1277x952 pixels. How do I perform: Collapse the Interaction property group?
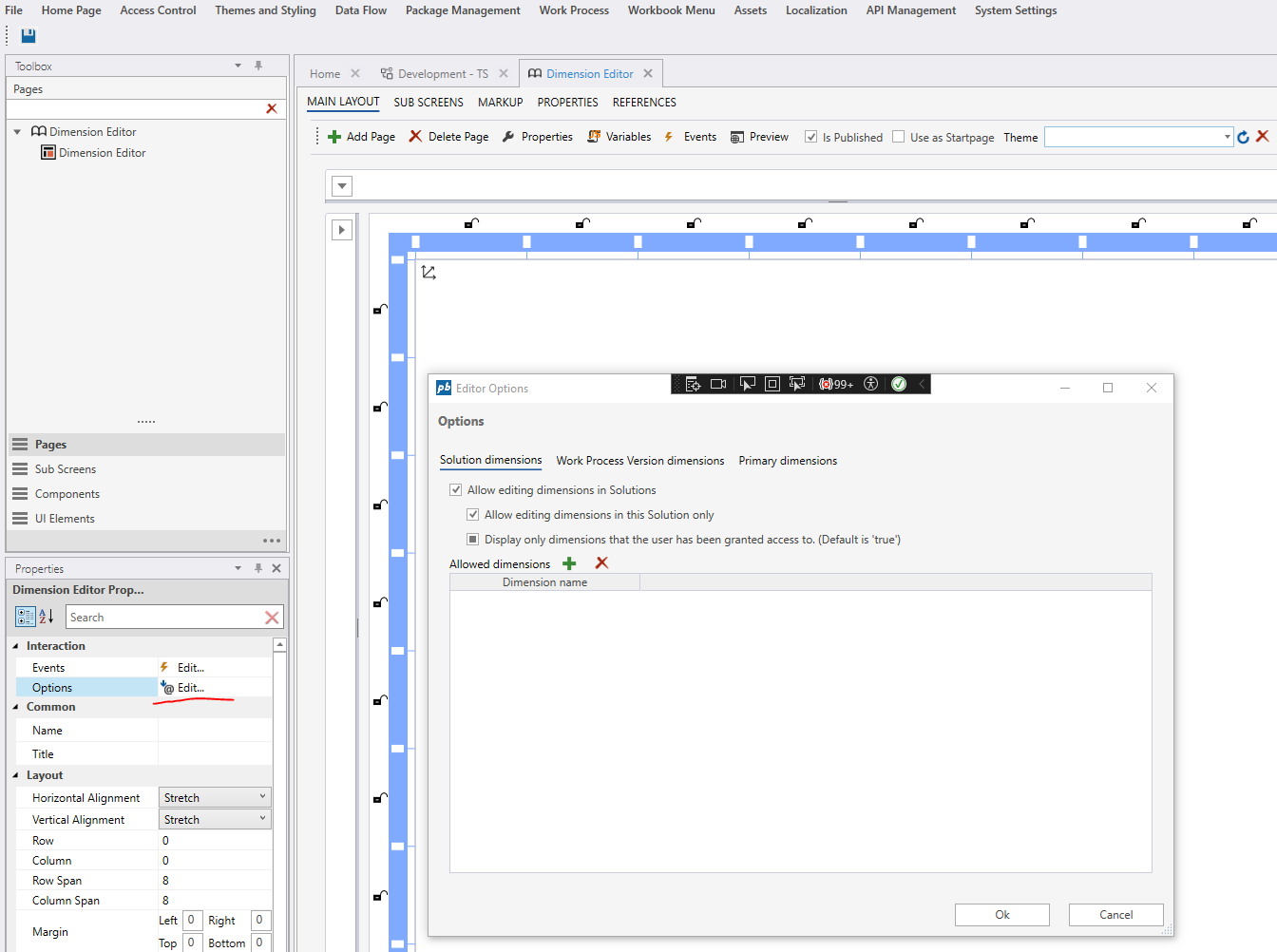click(16, 646)
